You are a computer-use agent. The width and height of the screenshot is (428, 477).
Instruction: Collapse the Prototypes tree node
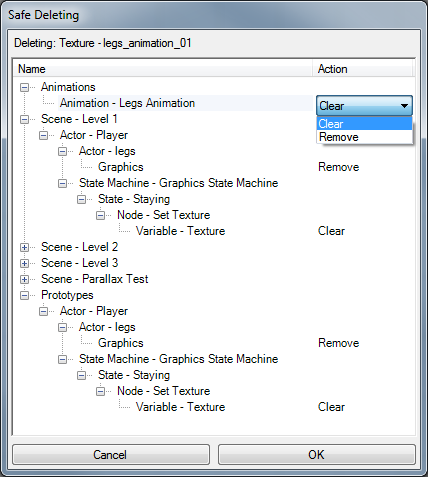coord(24,296)
